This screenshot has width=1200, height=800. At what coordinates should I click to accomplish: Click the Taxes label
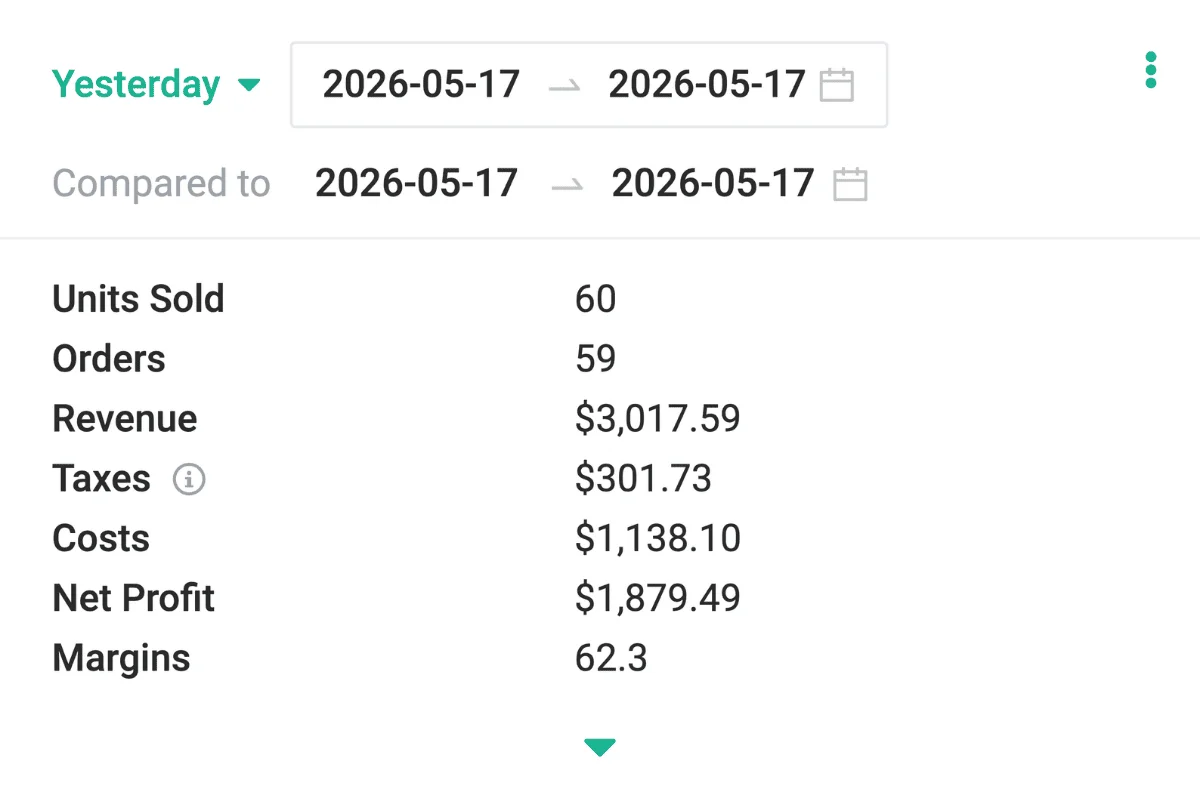click(101, 479)
